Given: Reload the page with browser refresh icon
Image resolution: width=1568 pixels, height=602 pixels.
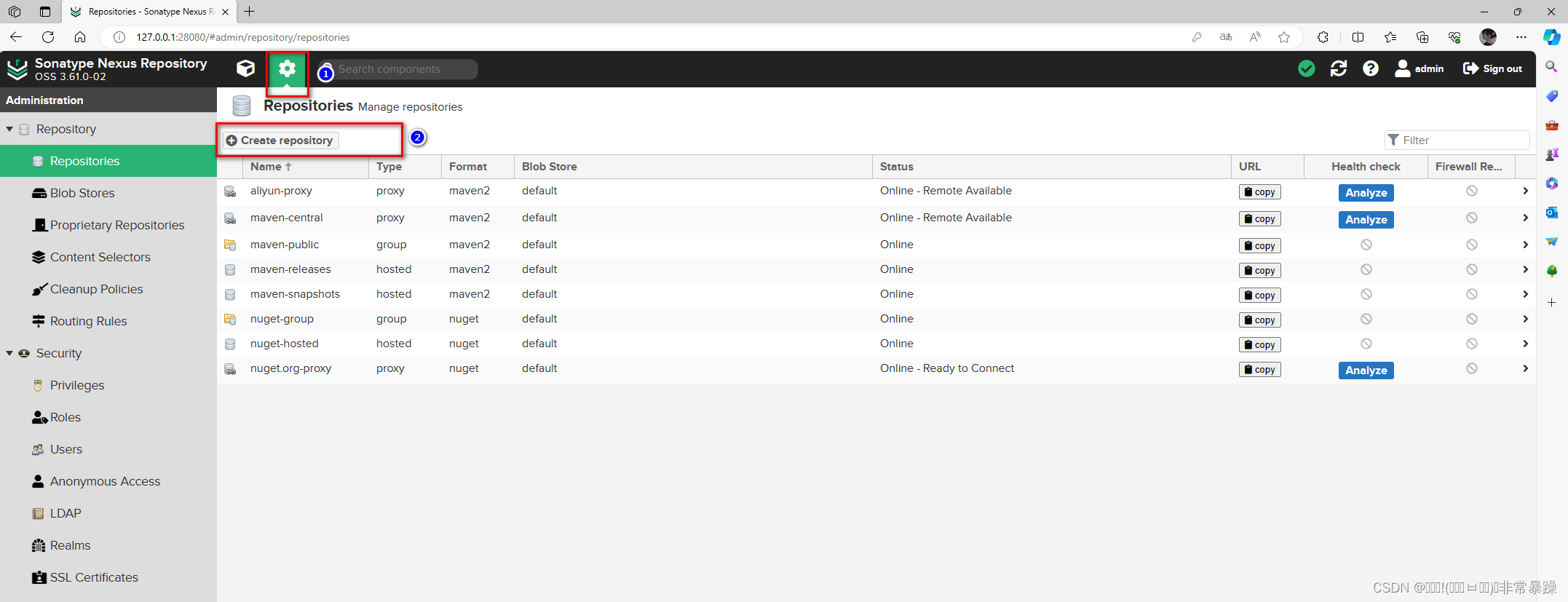Looking at the screenshot, I should [x=48, y=37].
